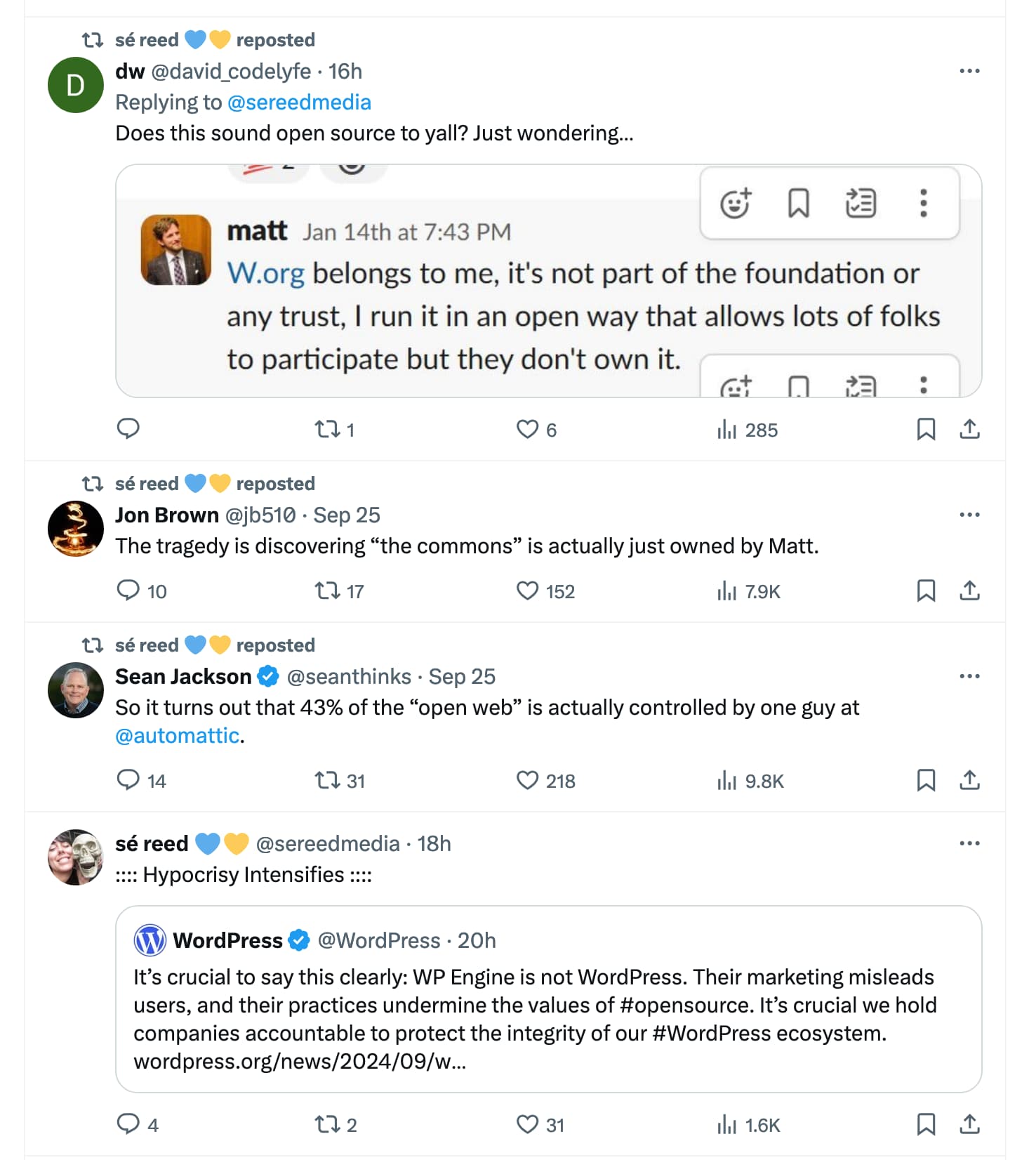The image size is (1036, 1160).
Task: Like dw's tweet with 6 likes
Action: click(527, 429)
